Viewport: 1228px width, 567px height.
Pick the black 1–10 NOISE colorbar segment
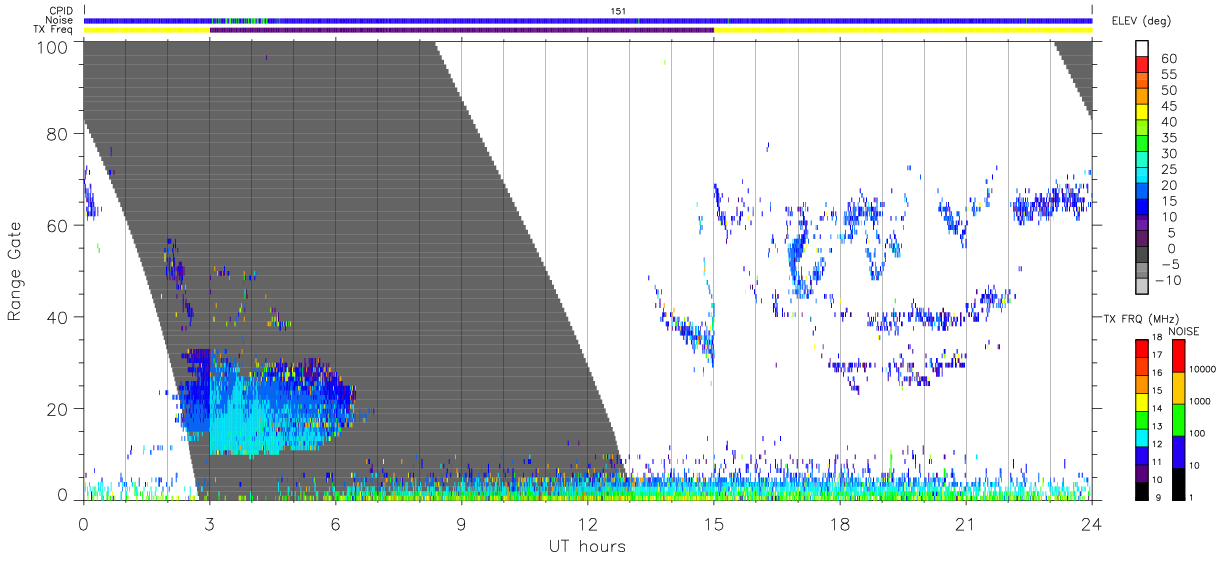coord(1179,483)
